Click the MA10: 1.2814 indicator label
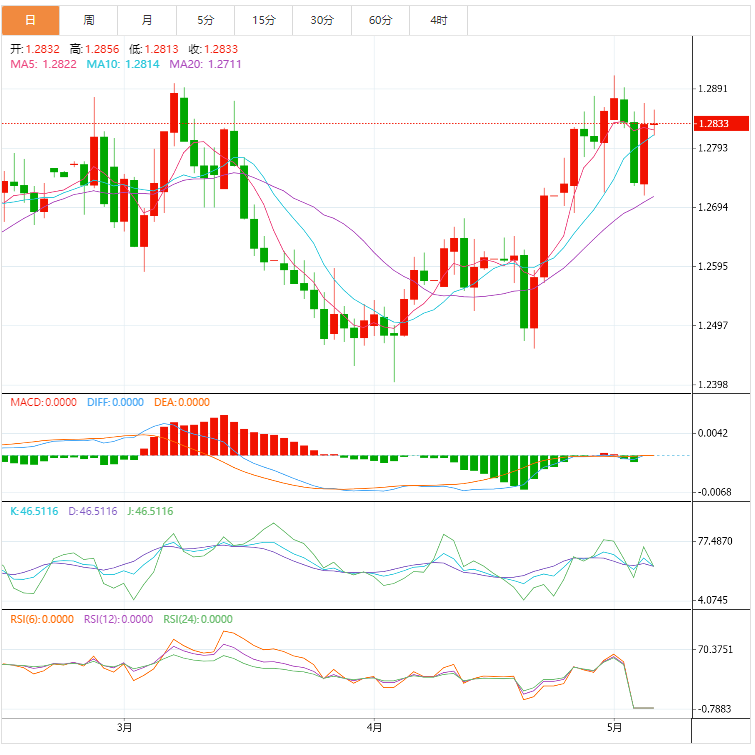Image resolution: width=755 pixels, height=755 pixels. [123, 64]
